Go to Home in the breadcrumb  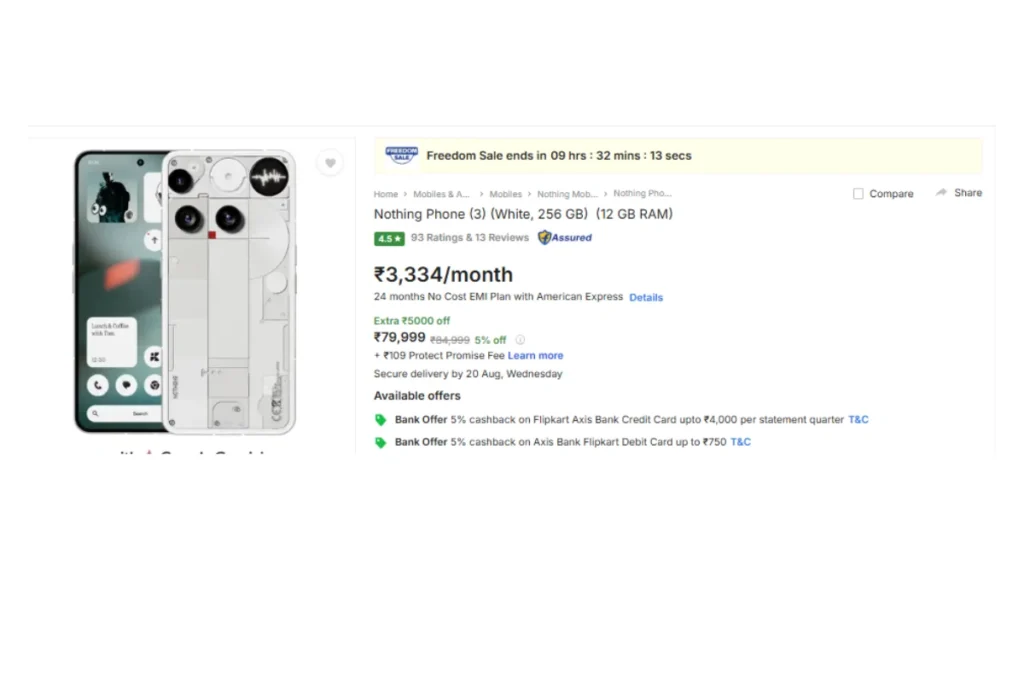tap(386, 194)
